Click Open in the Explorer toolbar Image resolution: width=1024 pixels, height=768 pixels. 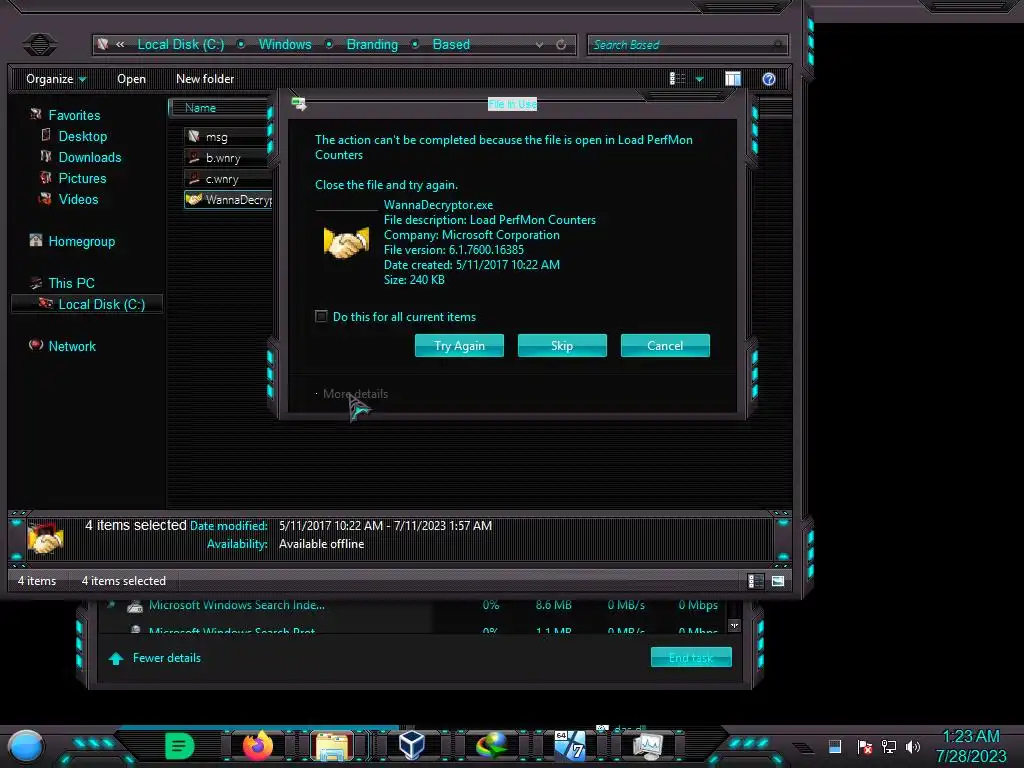tap(131, 79)
